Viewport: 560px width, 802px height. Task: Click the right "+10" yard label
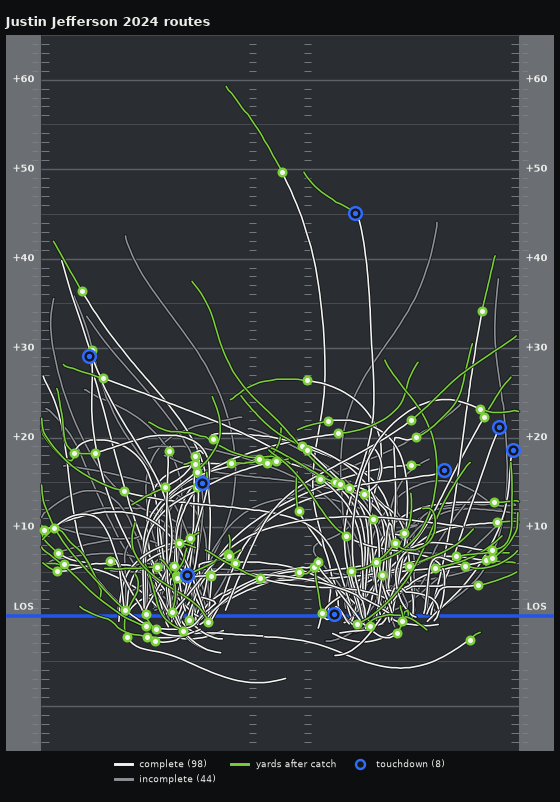click(536, 526)
